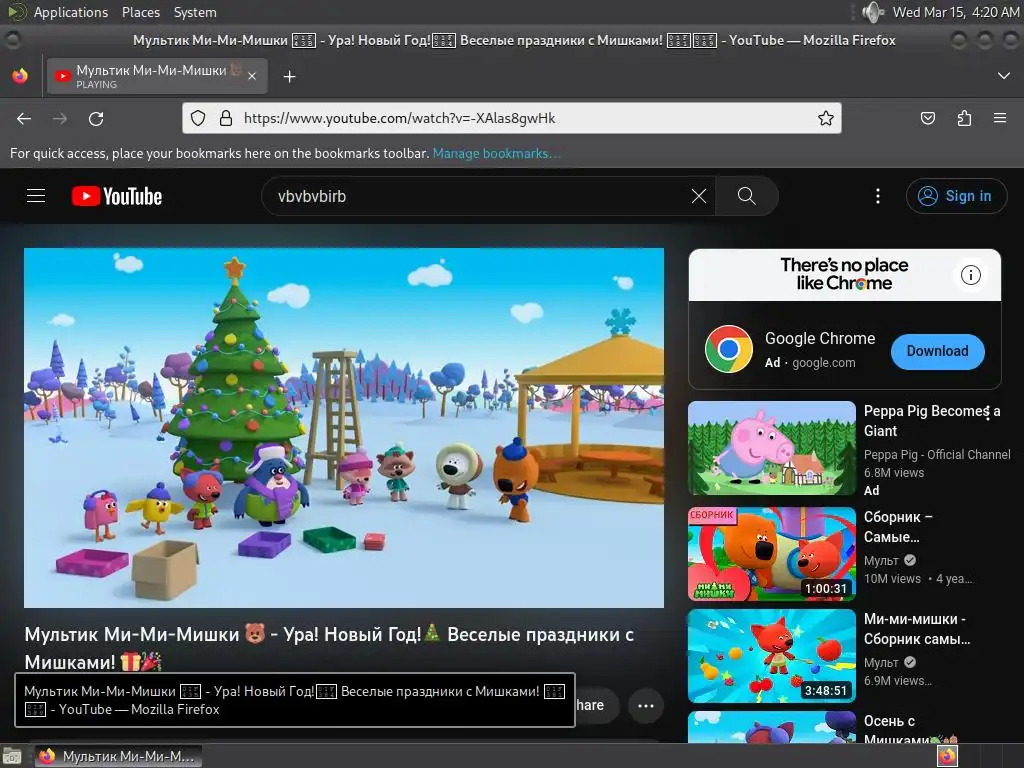Open the tracking protection shield icon

click(198, 118)
